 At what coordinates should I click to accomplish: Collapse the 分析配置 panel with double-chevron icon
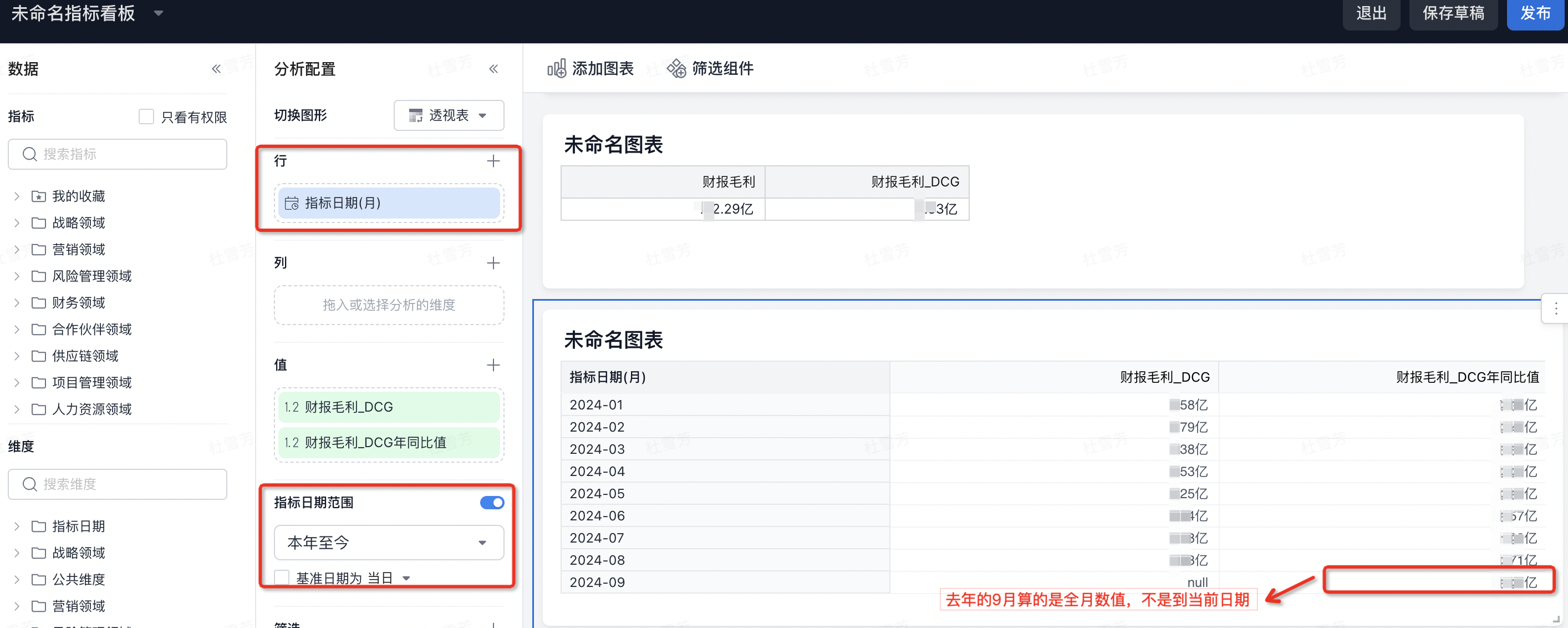click(x=493, y=69)
